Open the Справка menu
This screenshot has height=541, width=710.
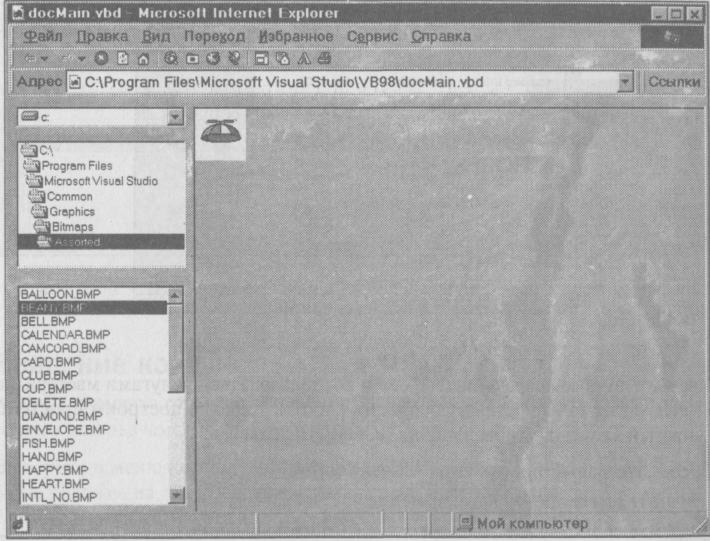441,36
